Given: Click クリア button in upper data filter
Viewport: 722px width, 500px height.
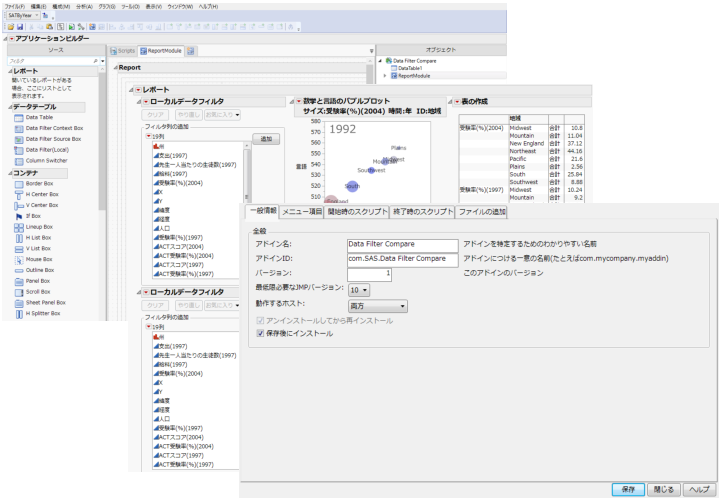Looking at the screenshot, I should 155,115.
